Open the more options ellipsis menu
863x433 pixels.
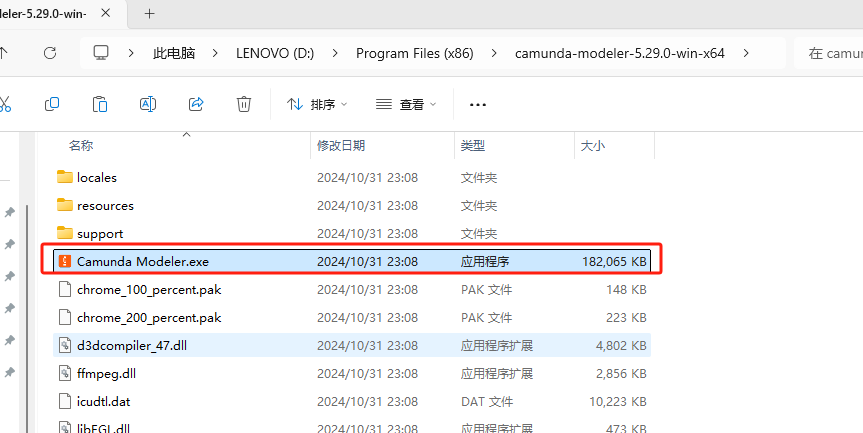pyautogui.click(x=478, y=104)
